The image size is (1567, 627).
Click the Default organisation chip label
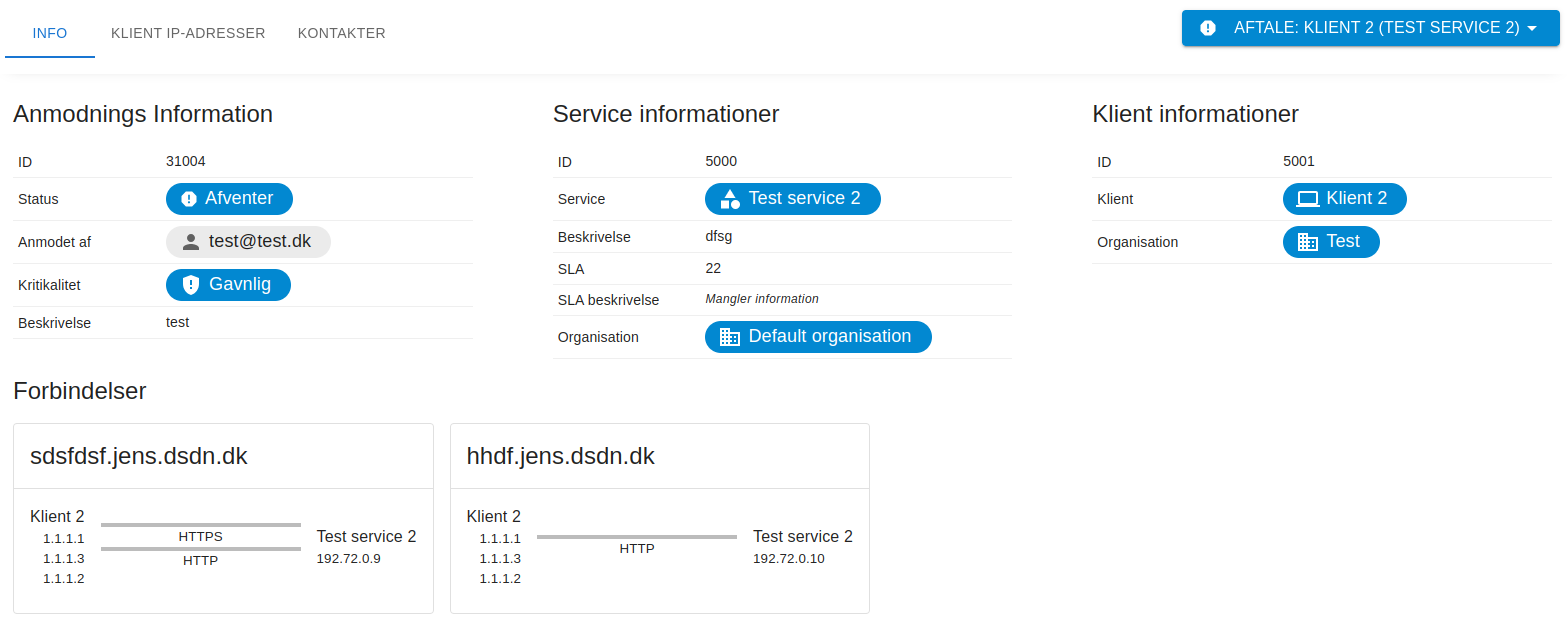[829, 336]
